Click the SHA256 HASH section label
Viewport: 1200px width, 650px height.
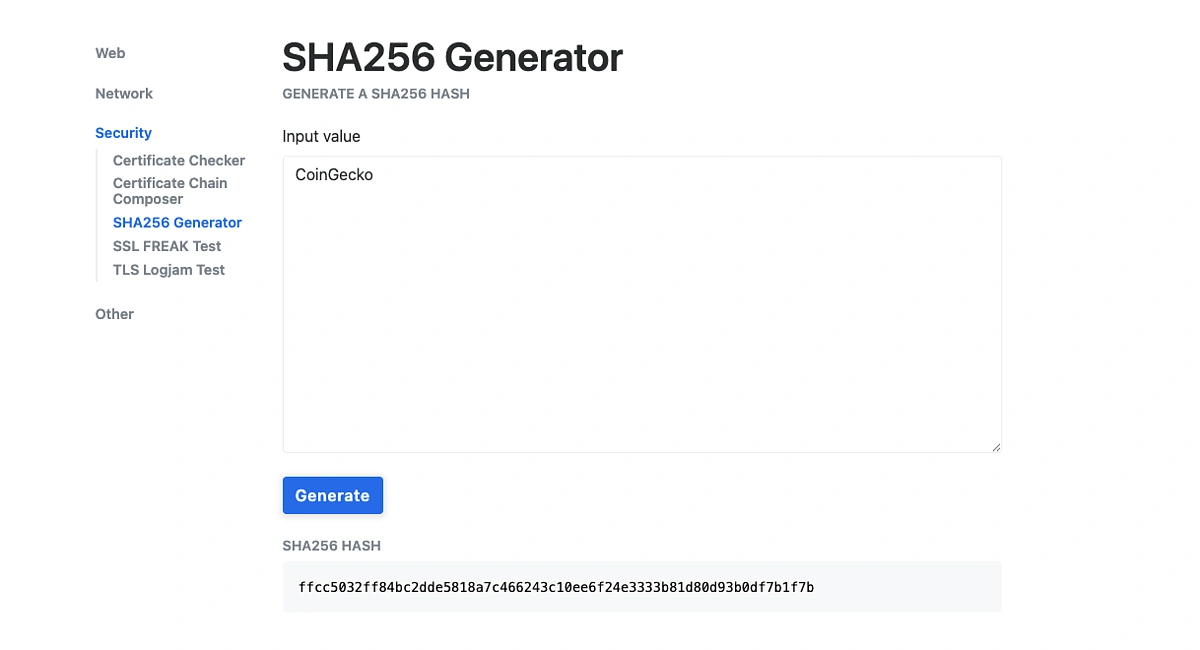332,546
